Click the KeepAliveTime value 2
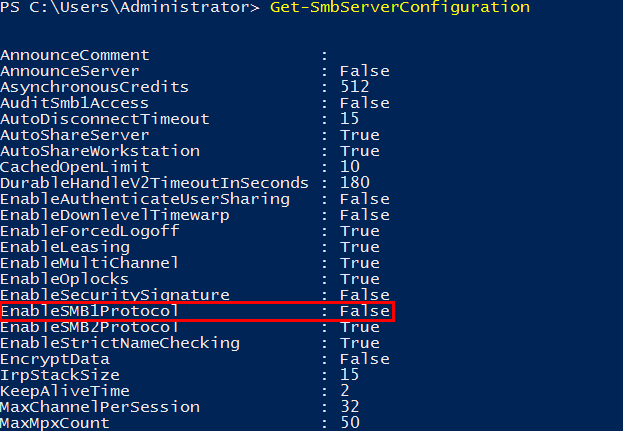 click(x=345, y=391)
